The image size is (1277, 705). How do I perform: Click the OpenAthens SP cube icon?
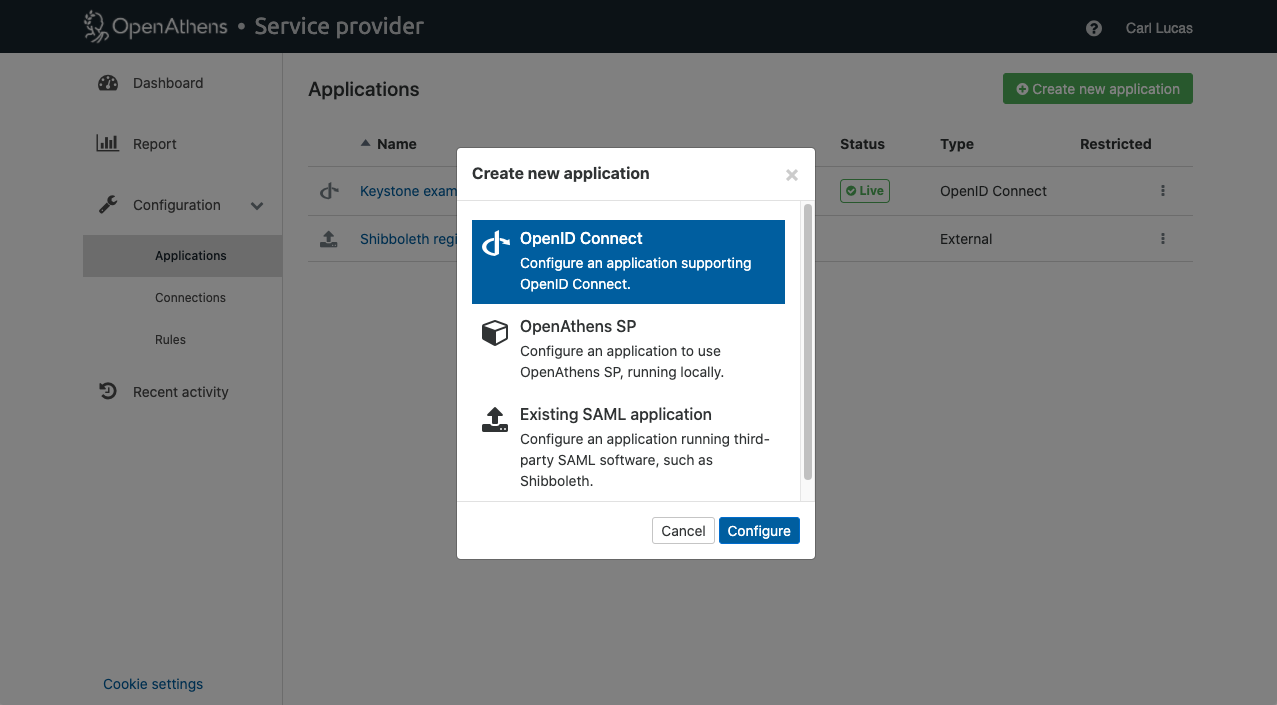click(495, 333)
